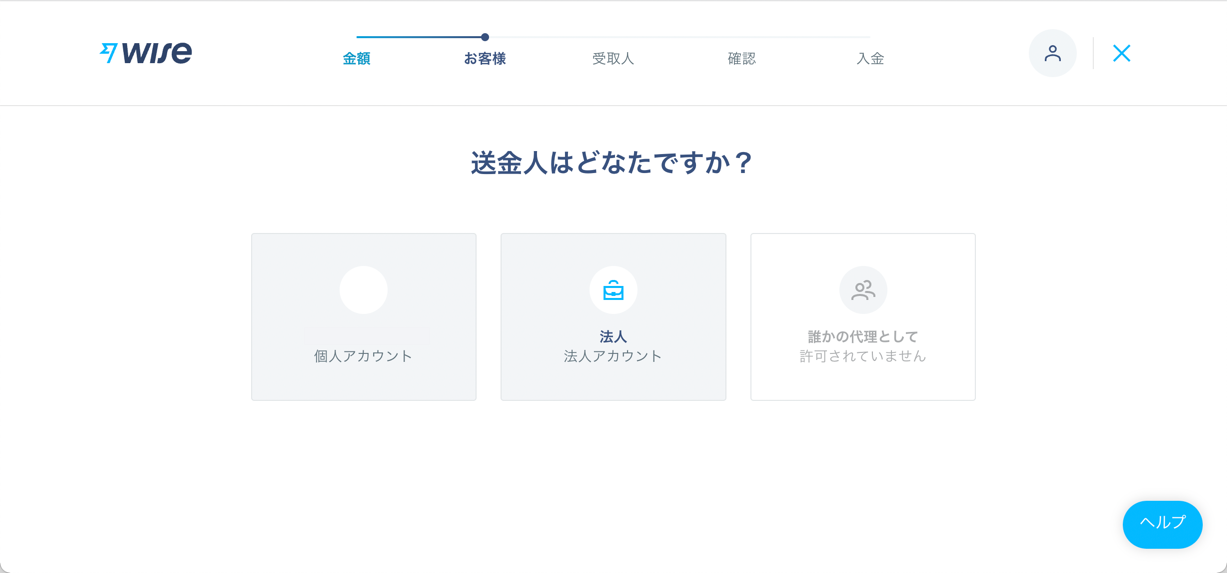Click the completed progress line above 金額

coord(420,37)
